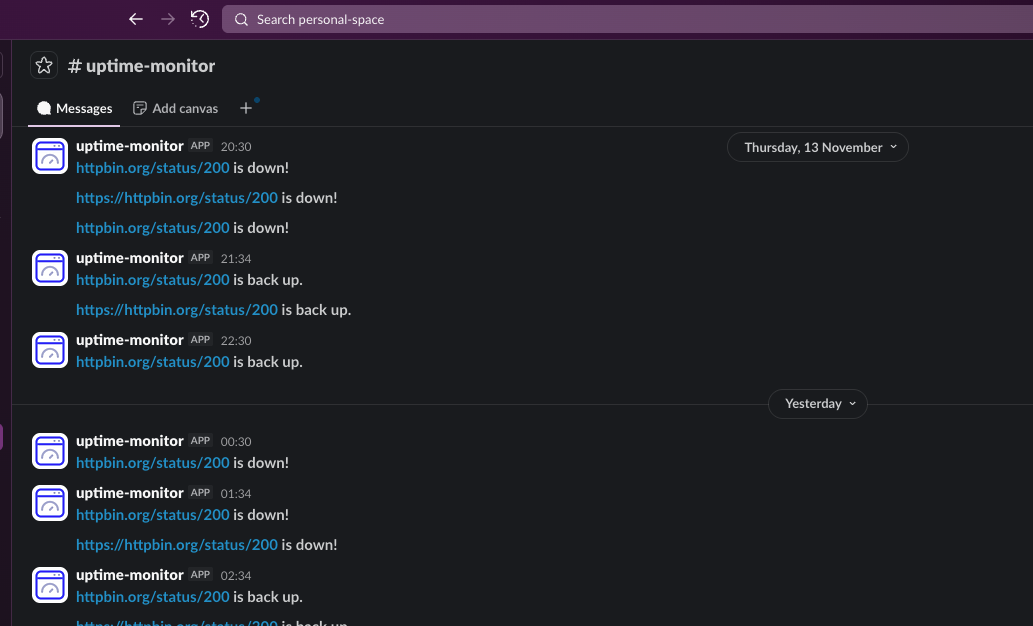Click the back navigation arrow
The image size is (1033, 626).
(135, 18)
